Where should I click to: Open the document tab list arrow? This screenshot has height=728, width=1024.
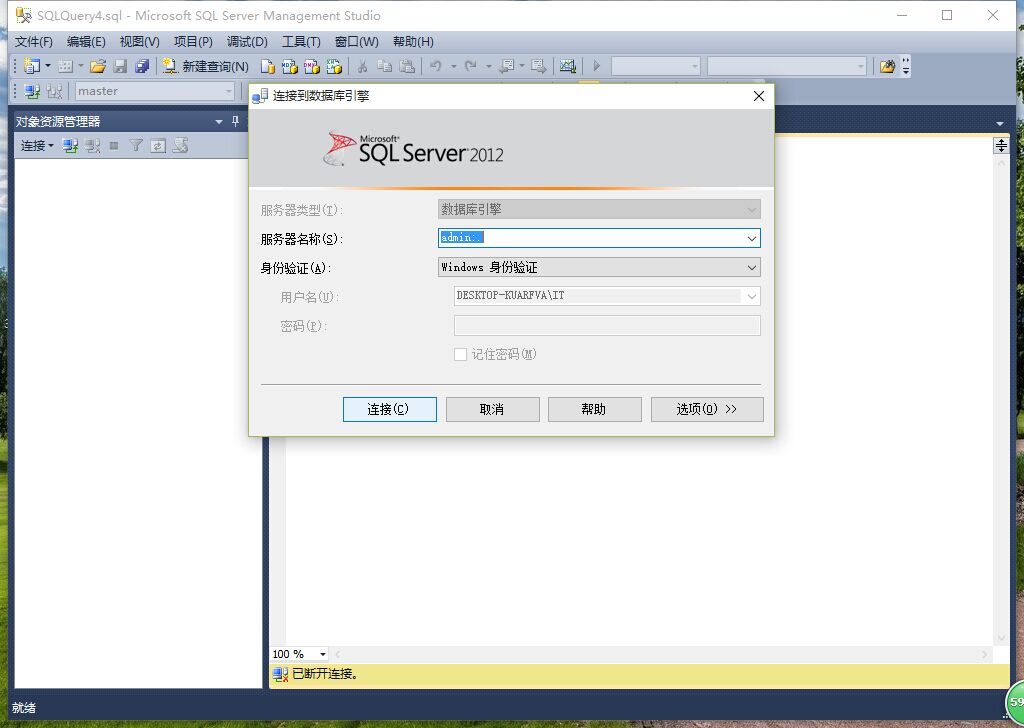coord(1000,123)
